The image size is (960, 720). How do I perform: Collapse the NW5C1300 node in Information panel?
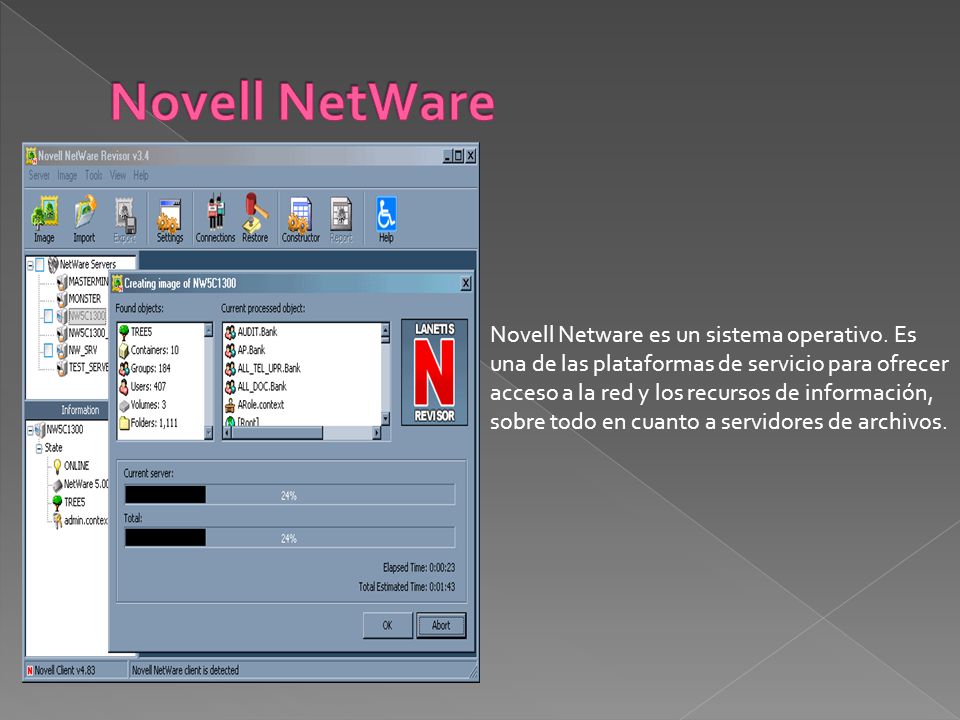30,430
